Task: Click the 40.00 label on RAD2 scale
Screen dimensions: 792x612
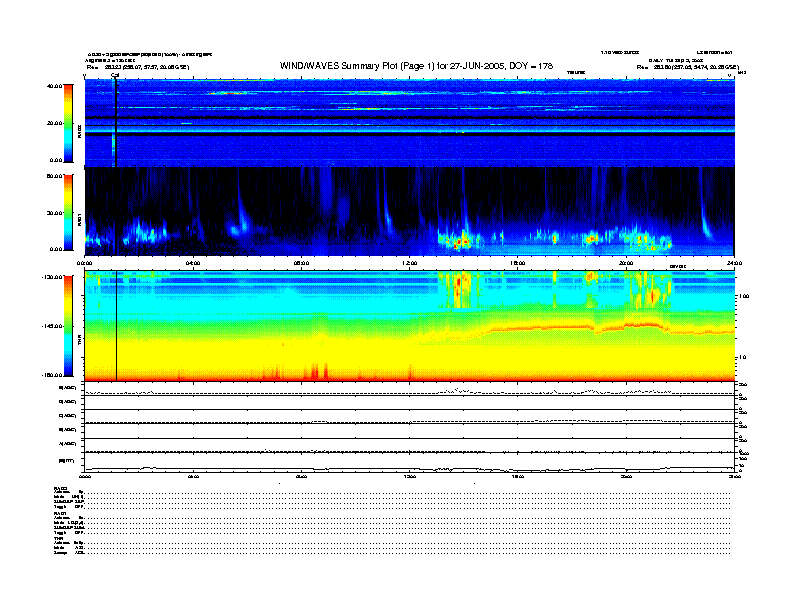Action: point(54,86)
